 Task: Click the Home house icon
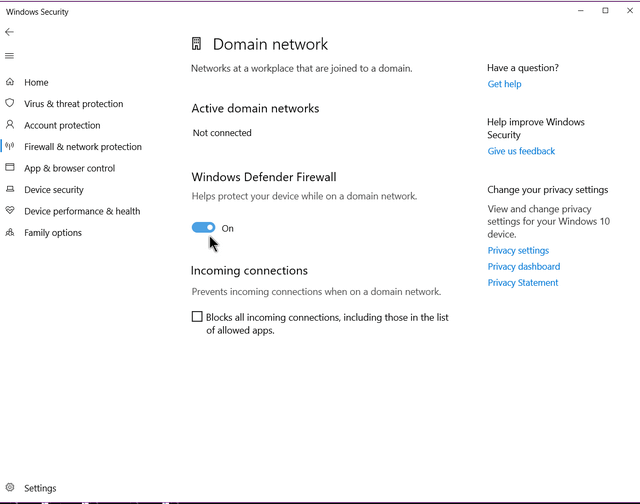click(10, 82)
